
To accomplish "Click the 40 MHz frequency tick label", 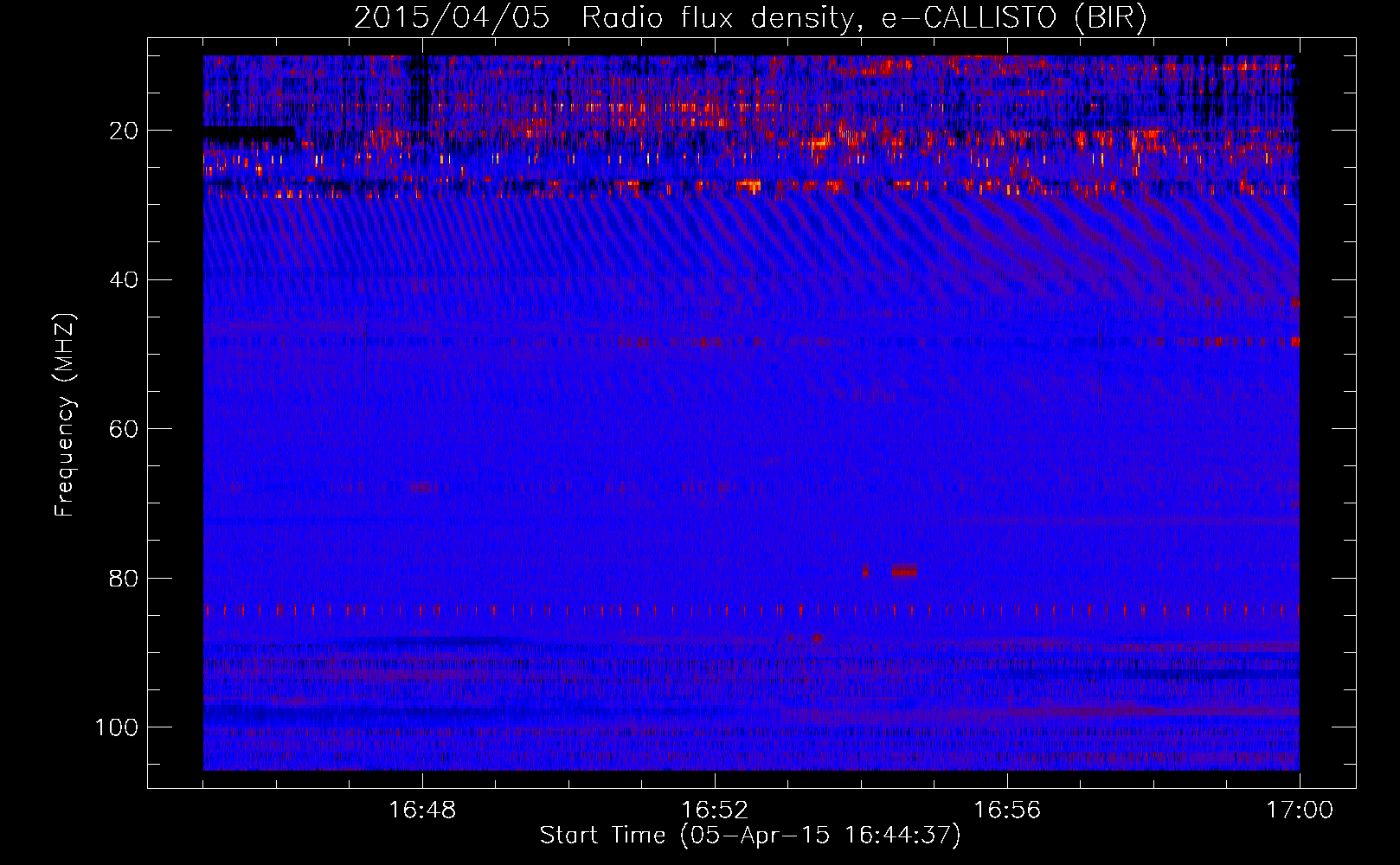I will pyautogui.click(x=124, y=280).
